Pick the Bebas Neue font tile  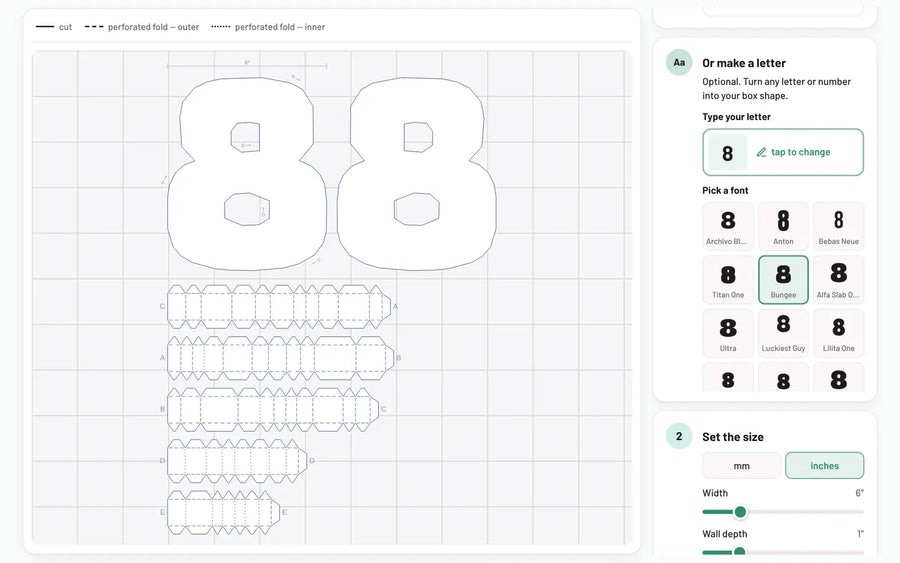pyautogui.click(x=839, y=226)
